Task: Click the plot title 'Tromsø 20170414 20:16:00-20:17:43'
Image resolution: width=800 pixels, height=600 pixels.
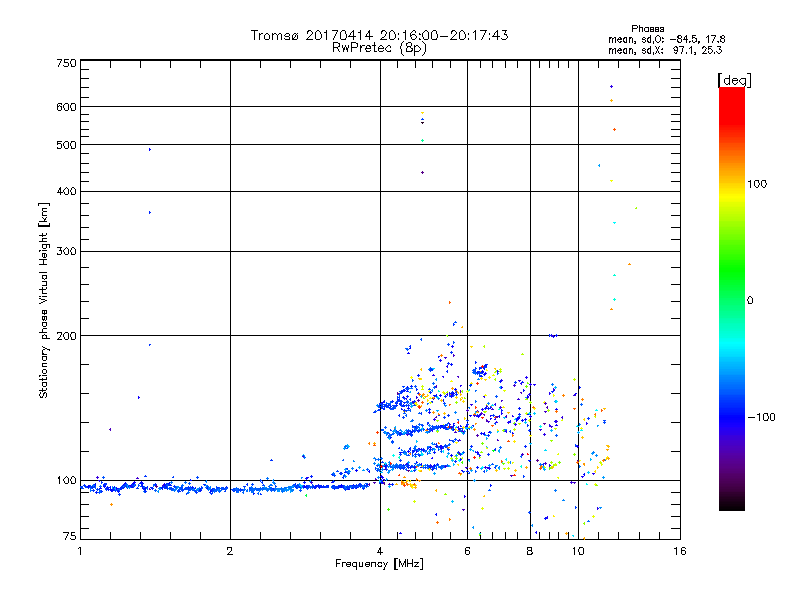Action: pyautogui.click(x=379, y=35)
